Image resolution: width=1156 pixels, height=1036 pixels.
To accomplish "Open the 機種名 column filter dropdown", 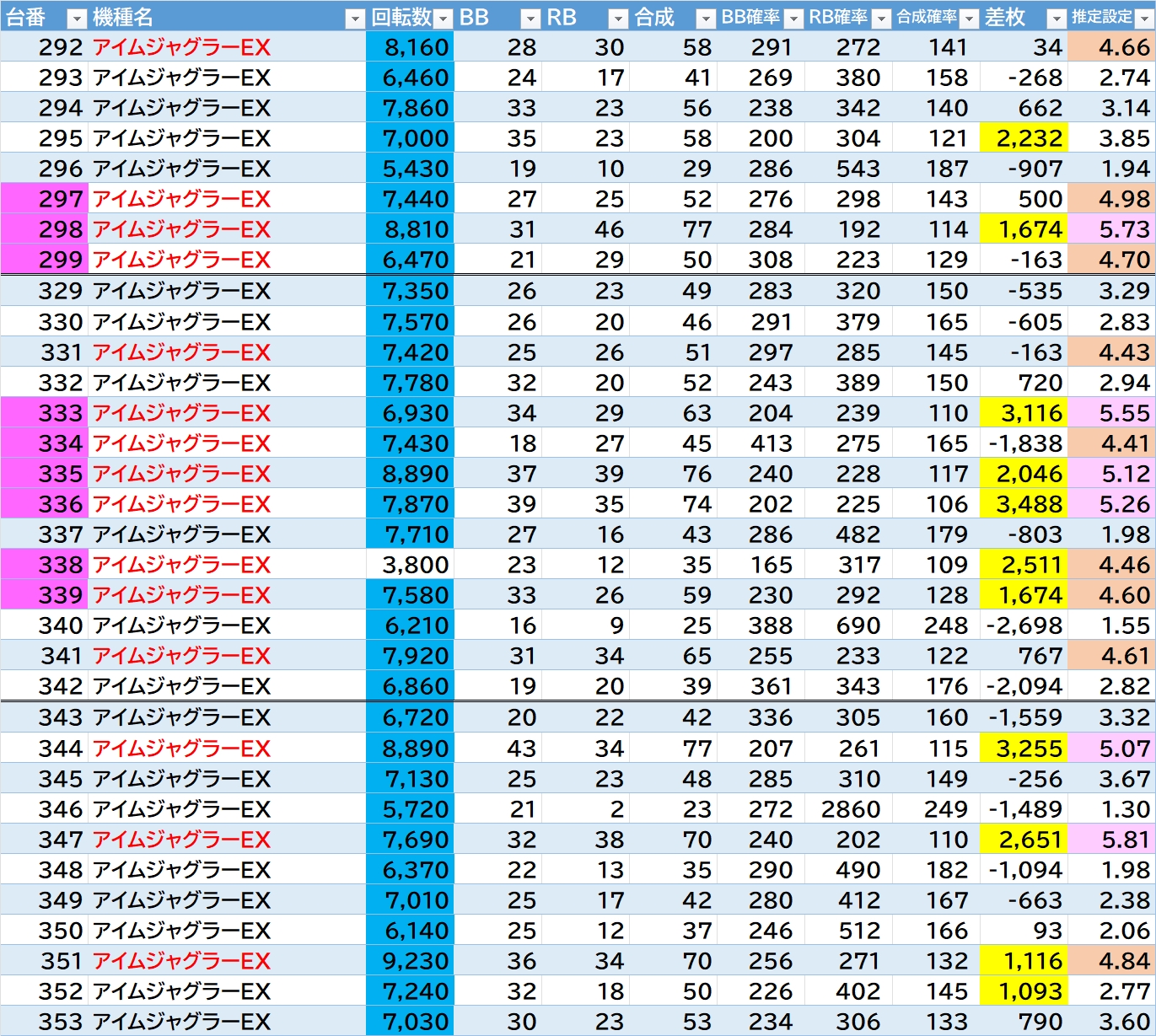I will (355, 18).
